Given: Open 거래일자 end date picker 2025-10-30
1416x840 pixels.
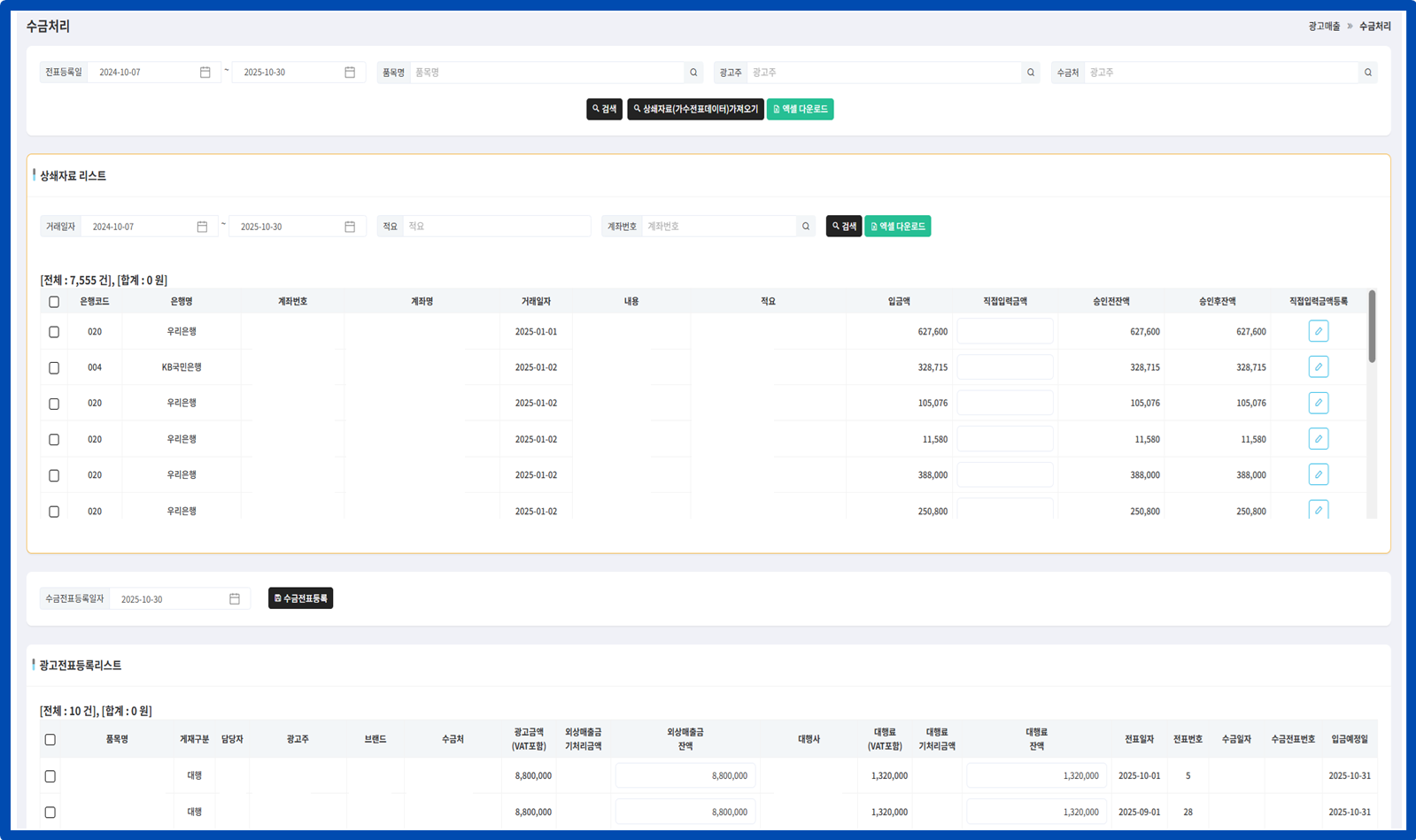Looking at the screenshot, I should click(x=350, y=227).
